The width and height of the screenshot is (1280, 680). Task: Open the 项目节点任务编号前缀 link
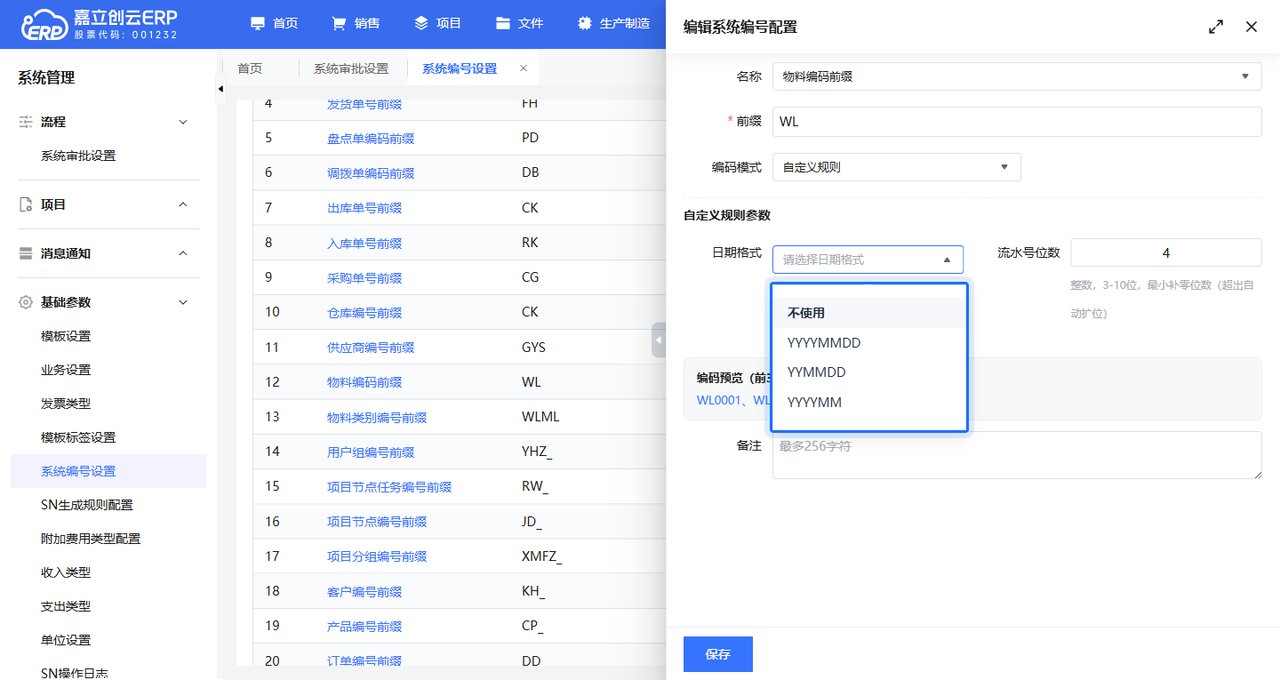coord(390,487)
